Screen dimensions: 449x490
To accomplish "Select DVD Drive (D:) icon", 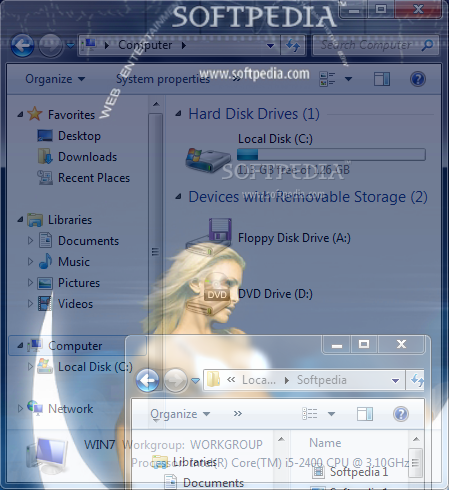I will 208,293.
